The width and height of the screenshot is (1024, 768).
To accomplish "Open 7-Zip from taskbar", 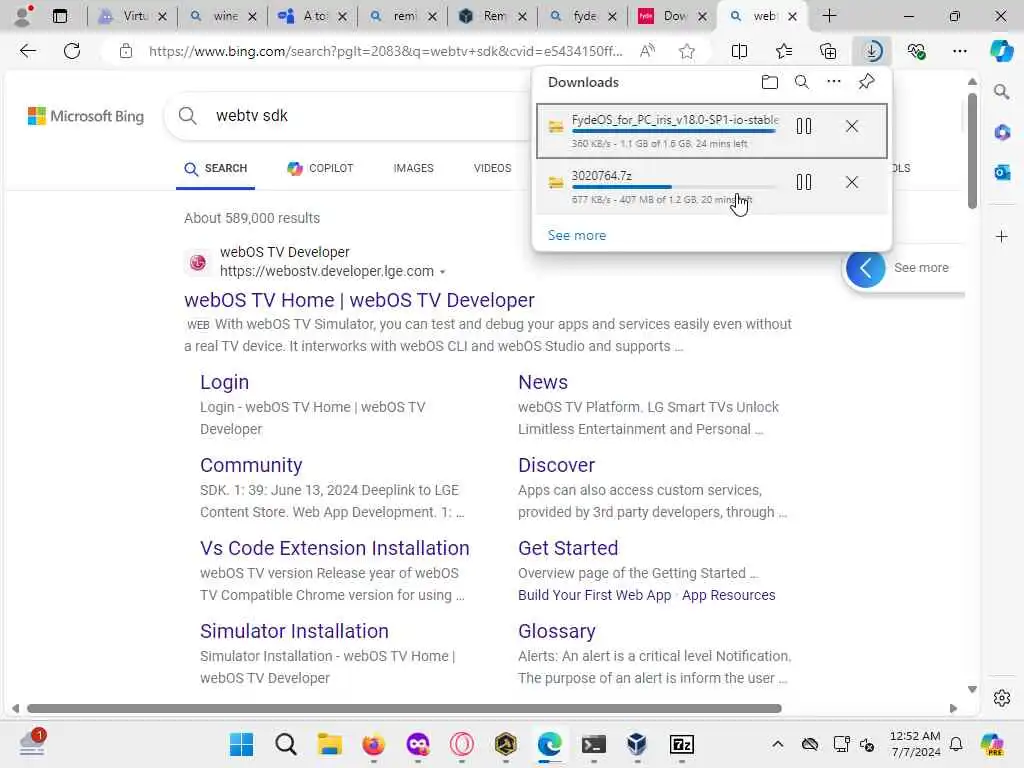I will point(682,744).
